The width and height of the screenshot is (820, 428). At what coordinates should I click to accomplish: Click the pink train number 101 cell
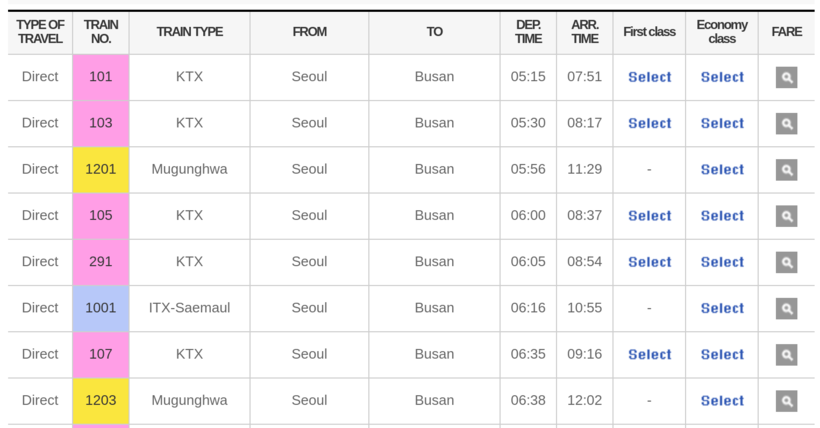101,77
